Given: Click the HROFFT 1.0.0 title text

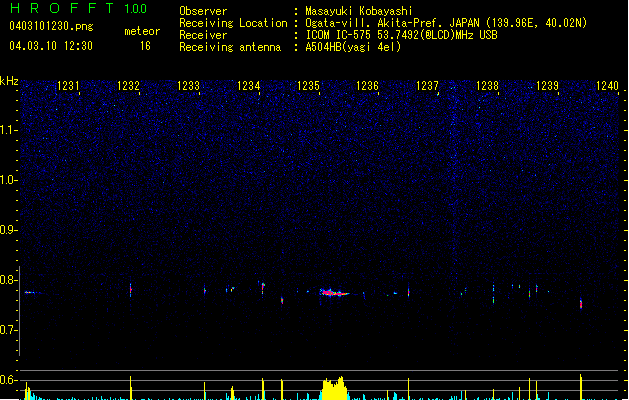Looking at the screenshot, I should 78,8.
